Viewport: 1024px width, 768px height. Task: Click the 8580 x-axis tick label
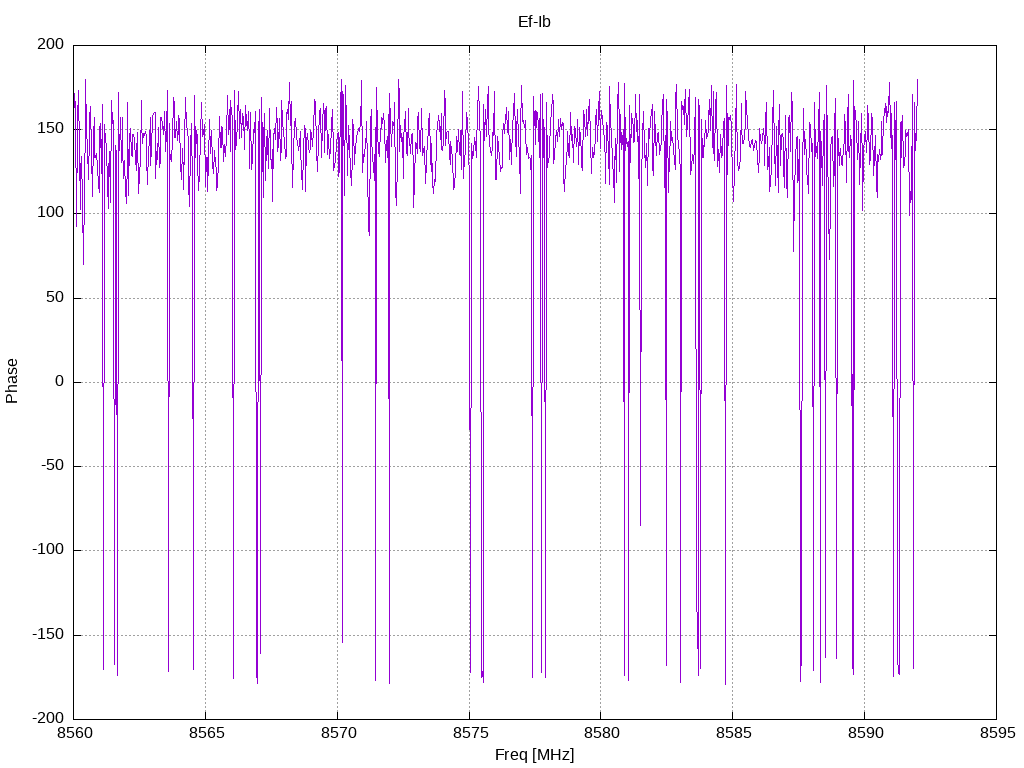click(x=601, y=733)
